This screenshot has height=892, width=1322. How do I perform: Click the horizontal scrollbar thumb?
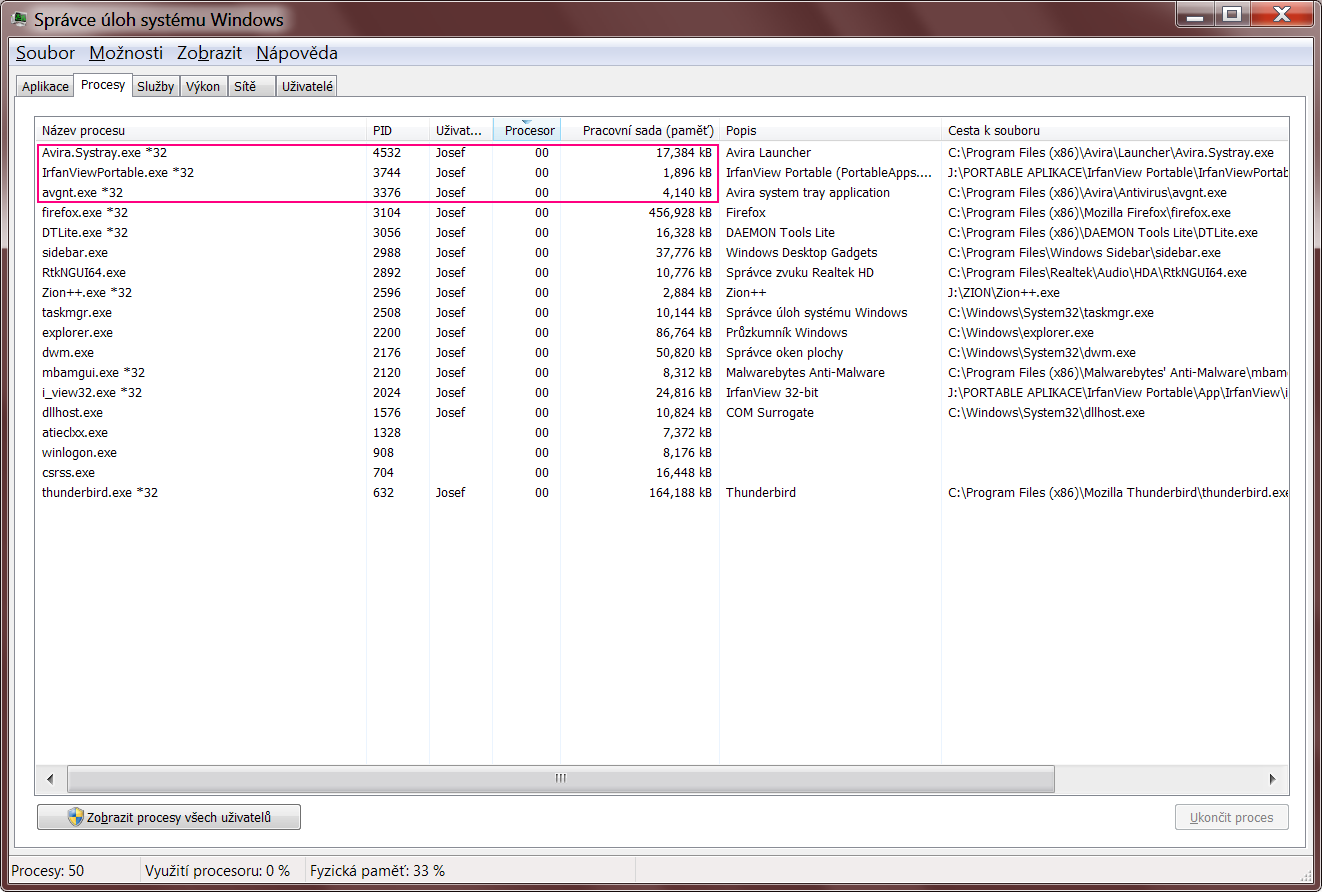(560, 778)
